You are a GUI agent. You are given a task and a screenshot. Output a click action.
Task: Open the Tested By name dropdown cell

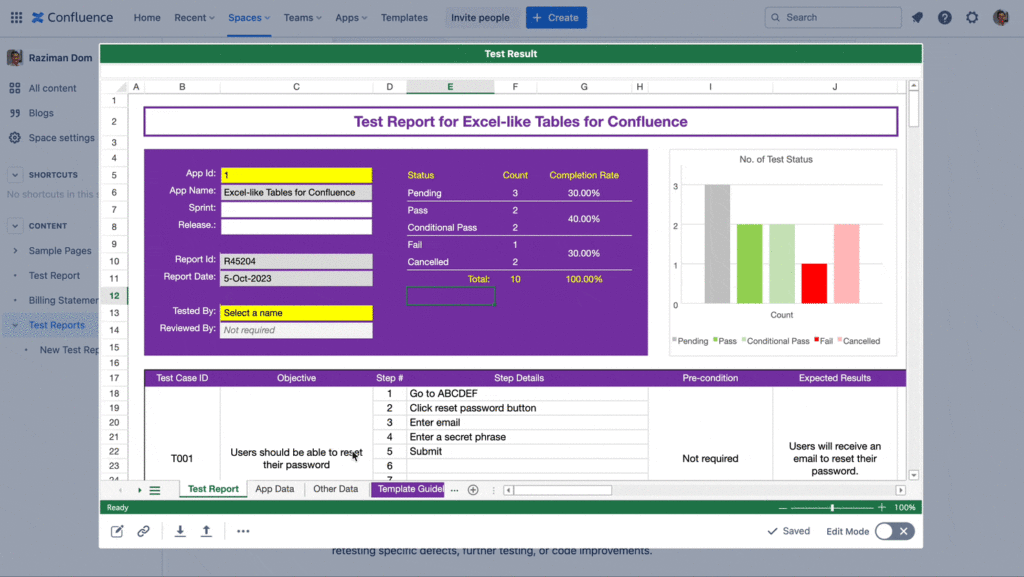pos(296,313)
